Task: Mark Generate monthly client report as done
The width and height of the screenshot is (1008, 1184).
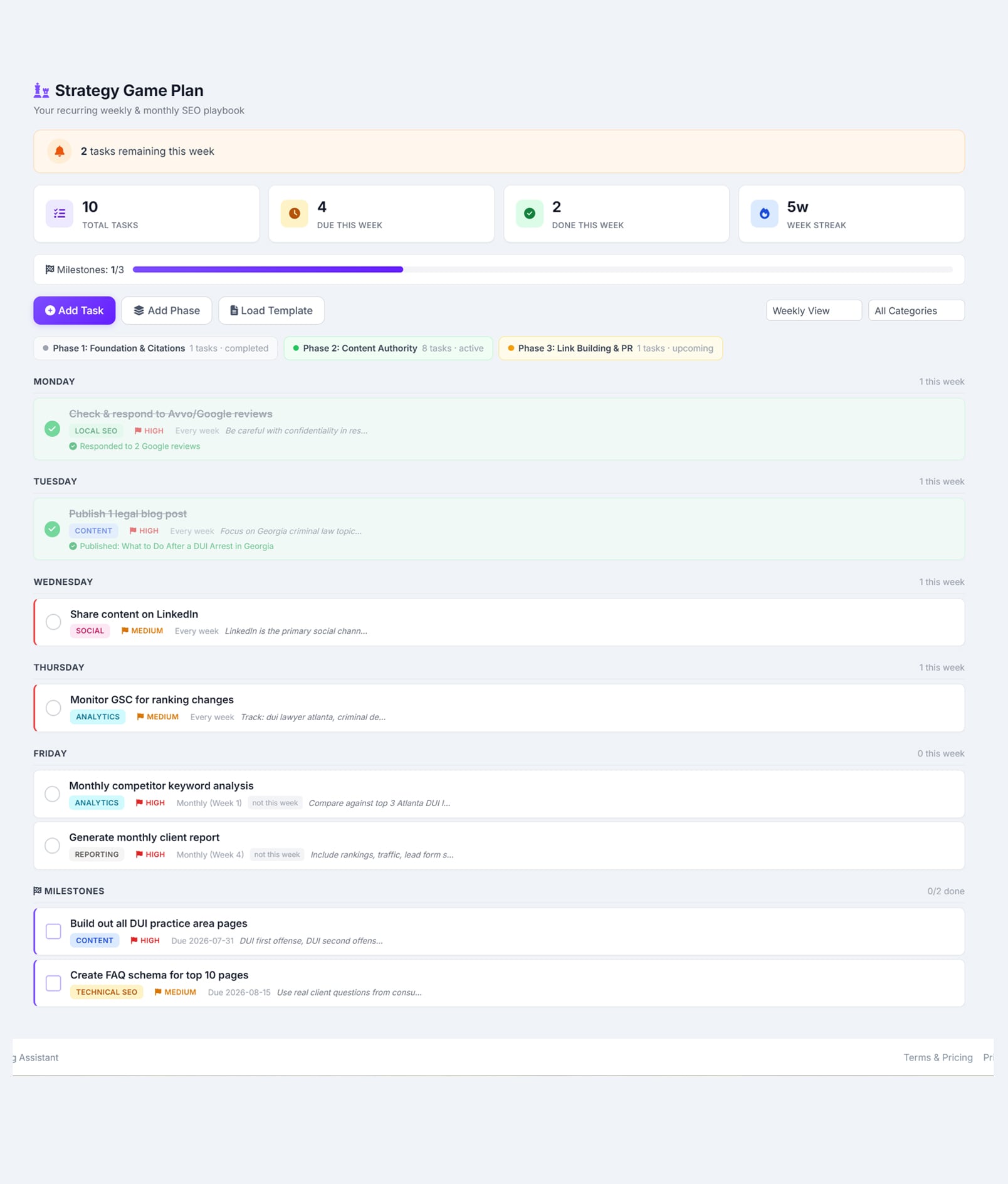Action: tap(53, 846)
